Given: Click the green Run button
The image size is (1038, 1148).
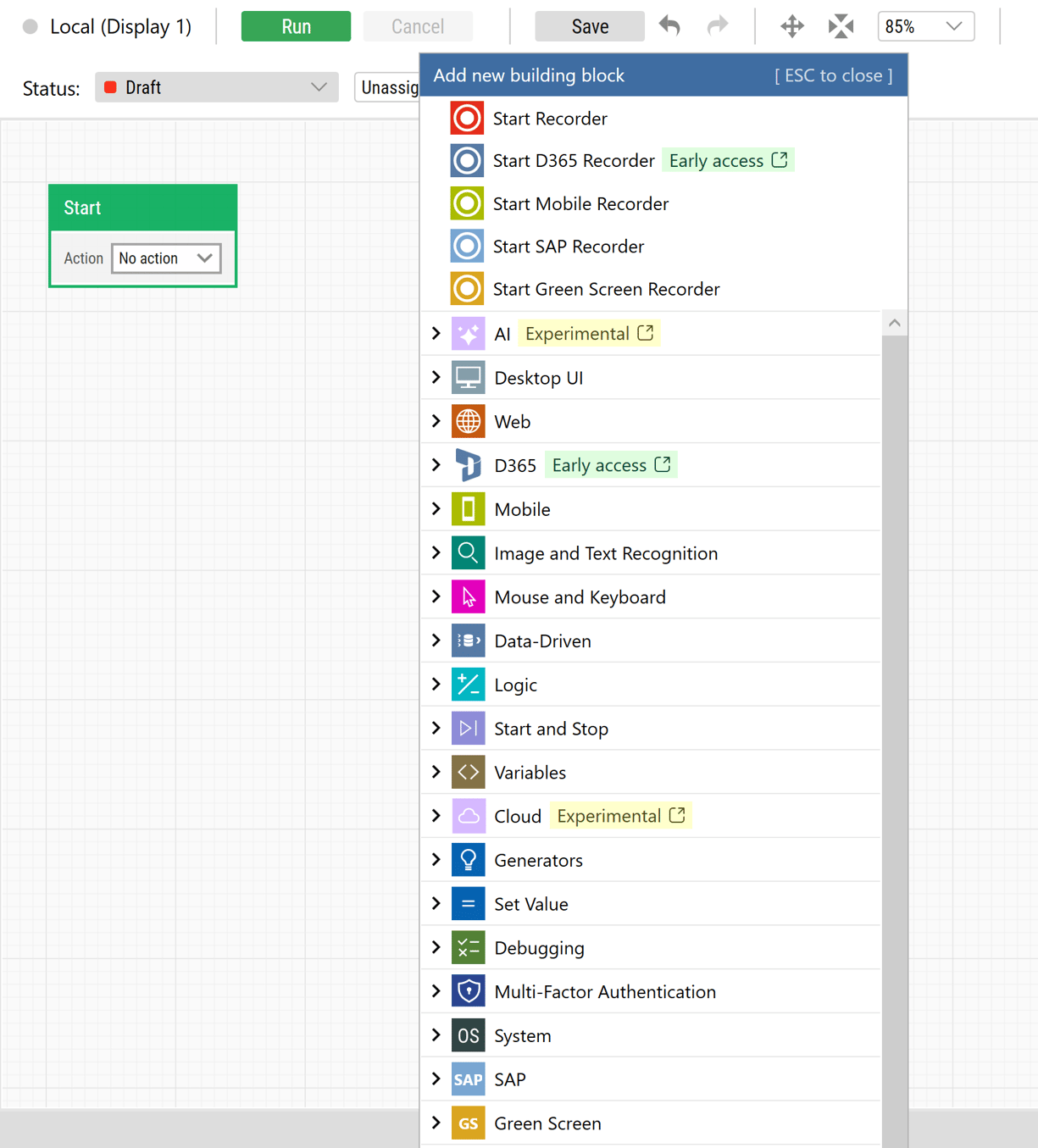Looking at the screenshot, I should click(296, 26).
